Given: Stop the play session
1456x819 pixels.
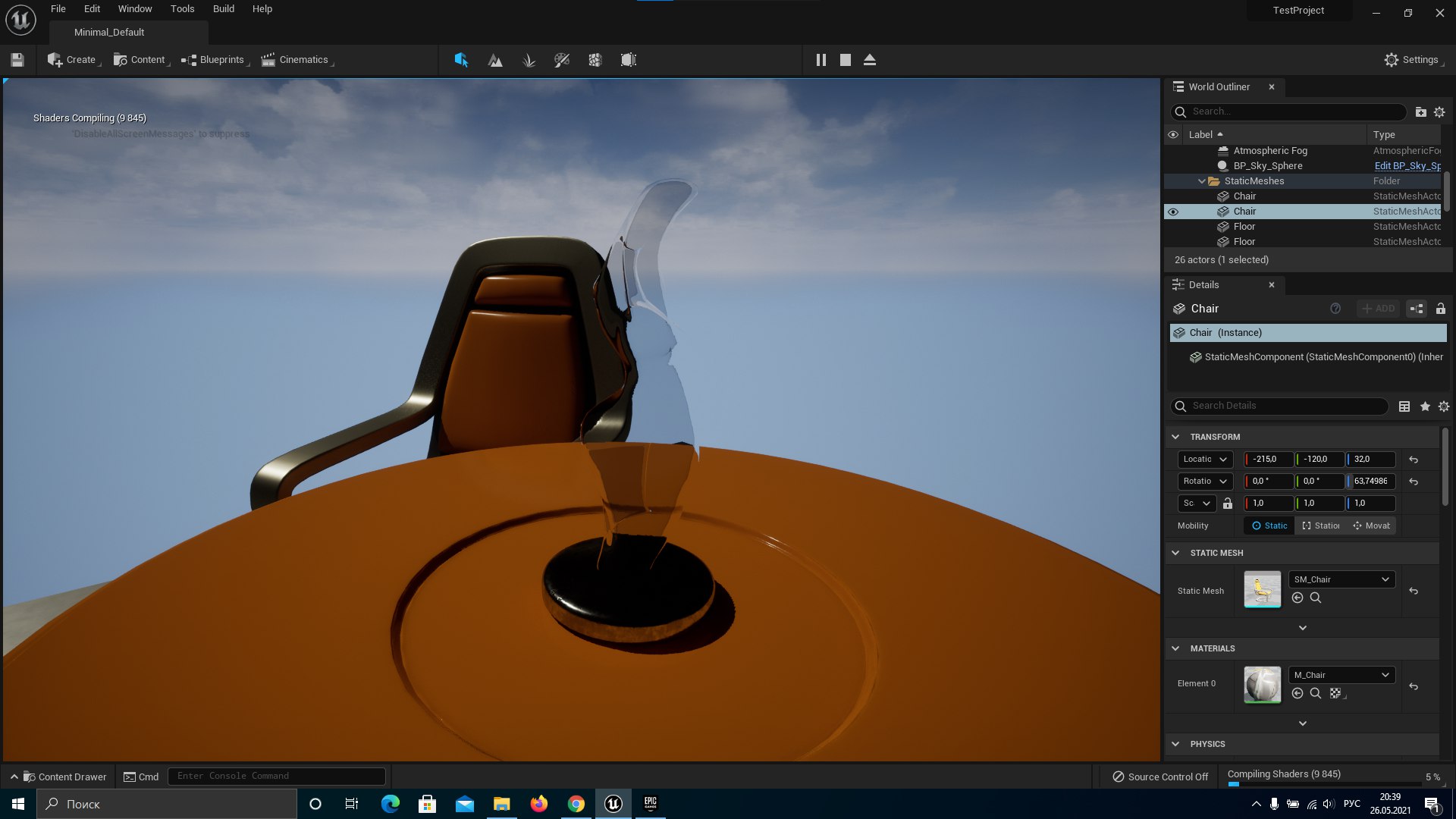Looking at the screenshot, I should [x=846, y=60].
